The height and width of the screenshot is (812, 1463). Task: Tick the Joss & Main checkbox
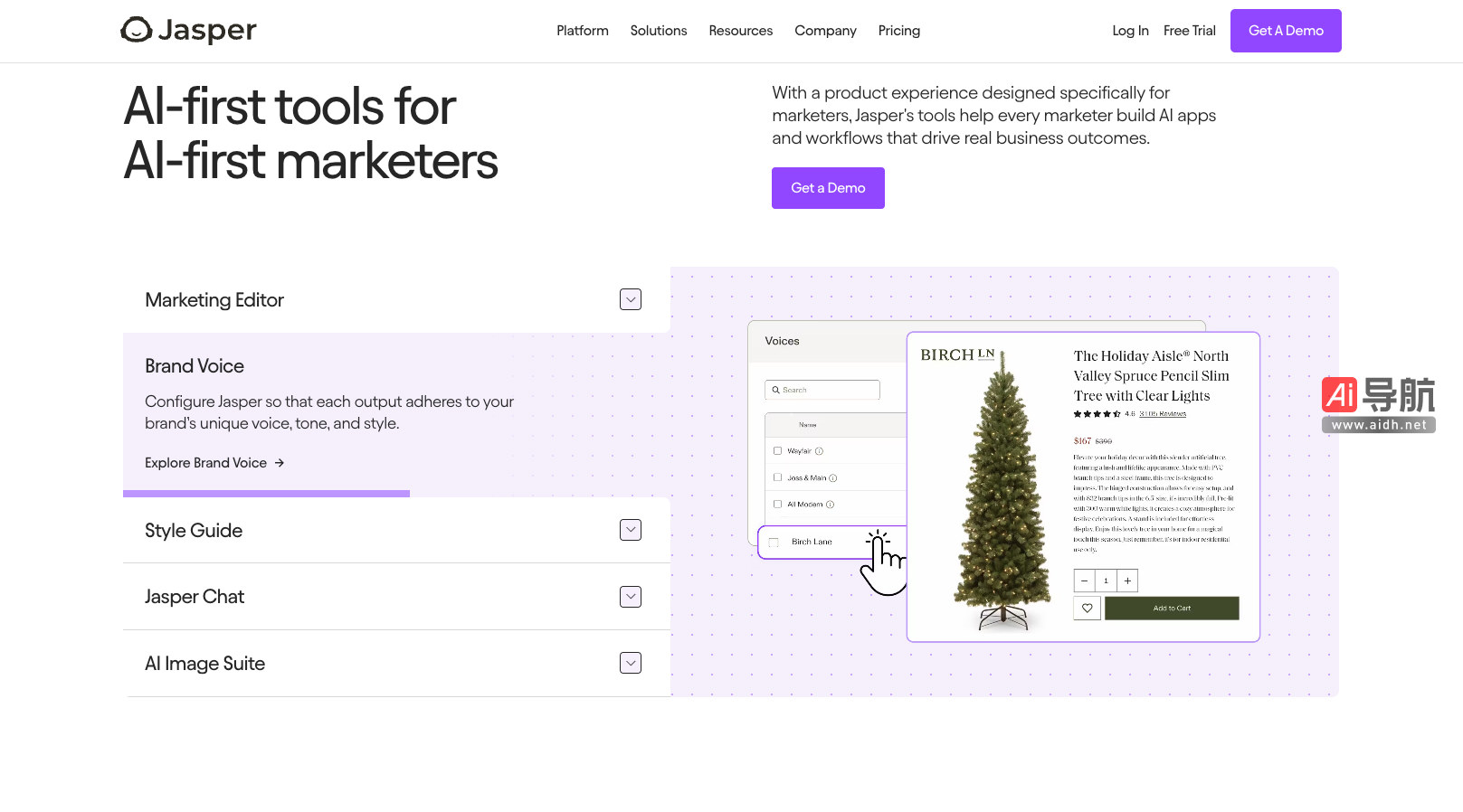click(x=777, y=477)
